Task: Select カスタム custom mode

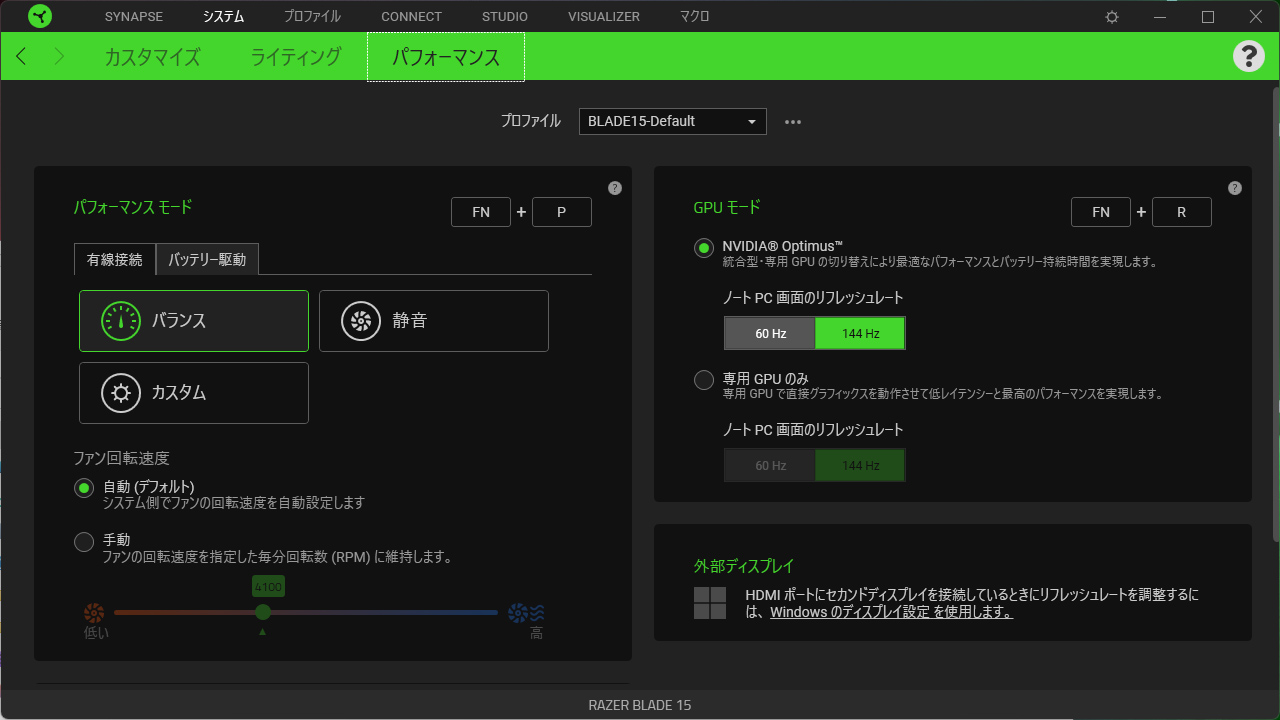Action: pos(194,393)
